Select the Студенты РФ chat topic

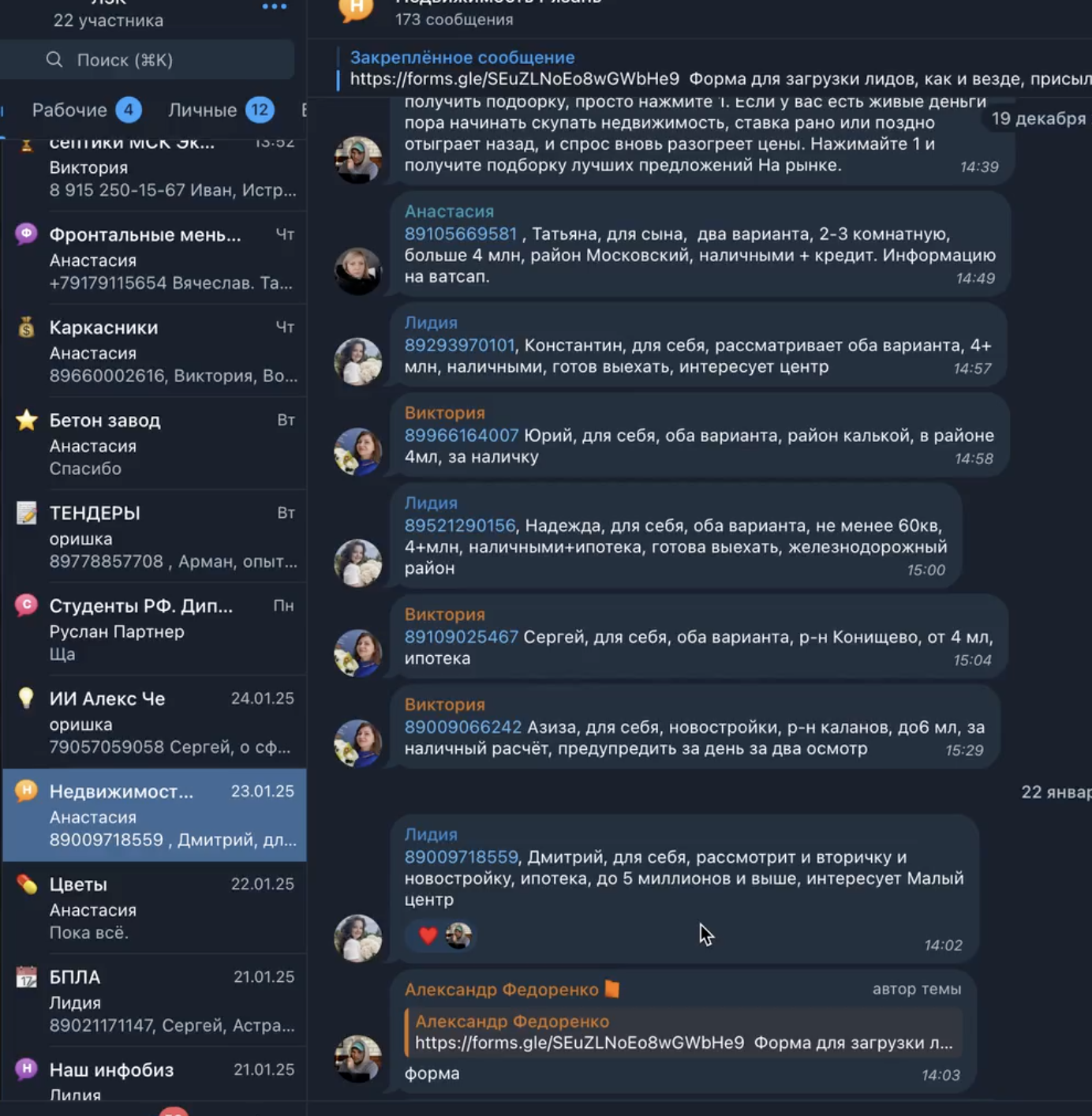click(155, 630)
